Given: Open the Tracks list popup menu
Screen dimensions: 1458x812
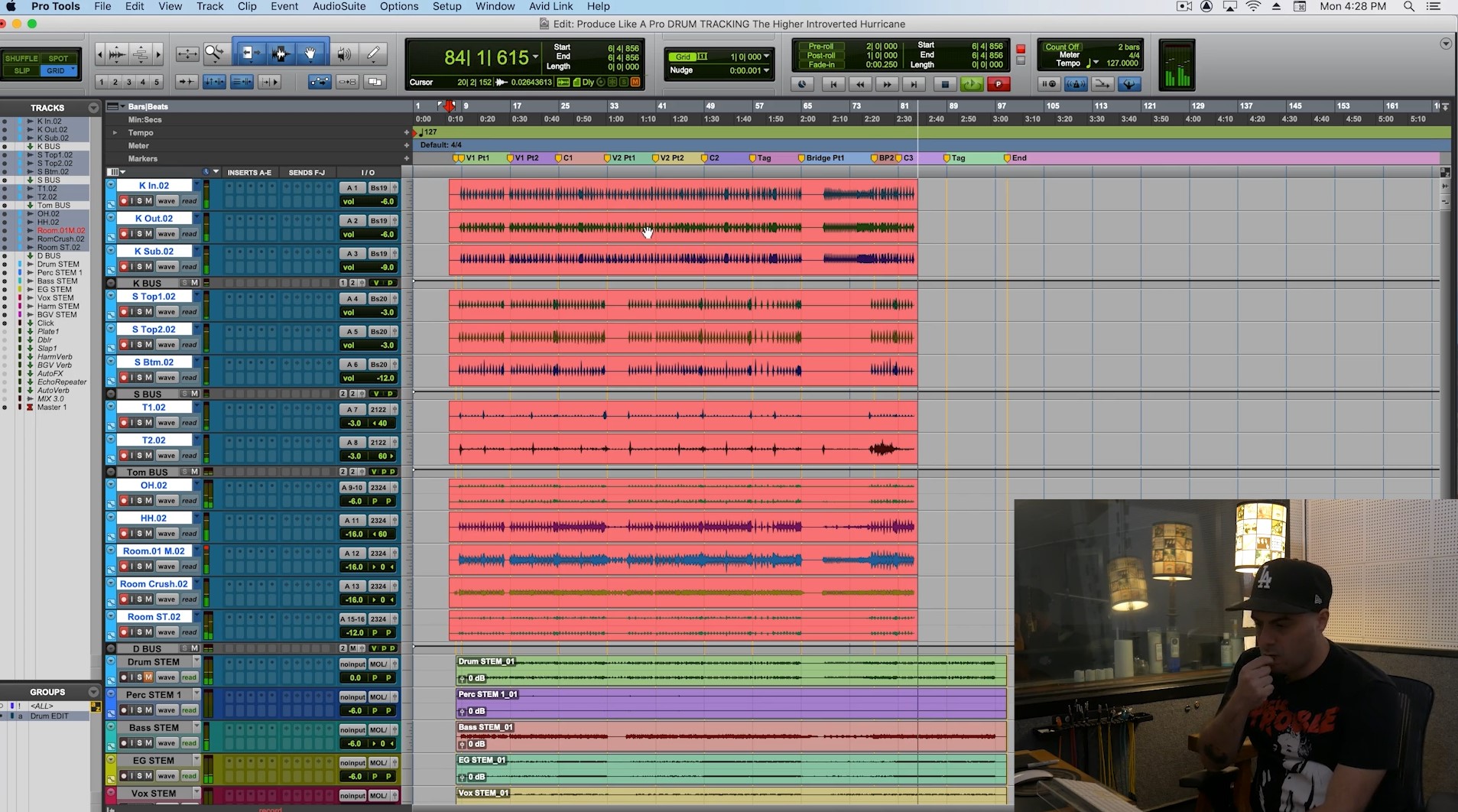Looking at the screenshot, I should click(93, 108).
